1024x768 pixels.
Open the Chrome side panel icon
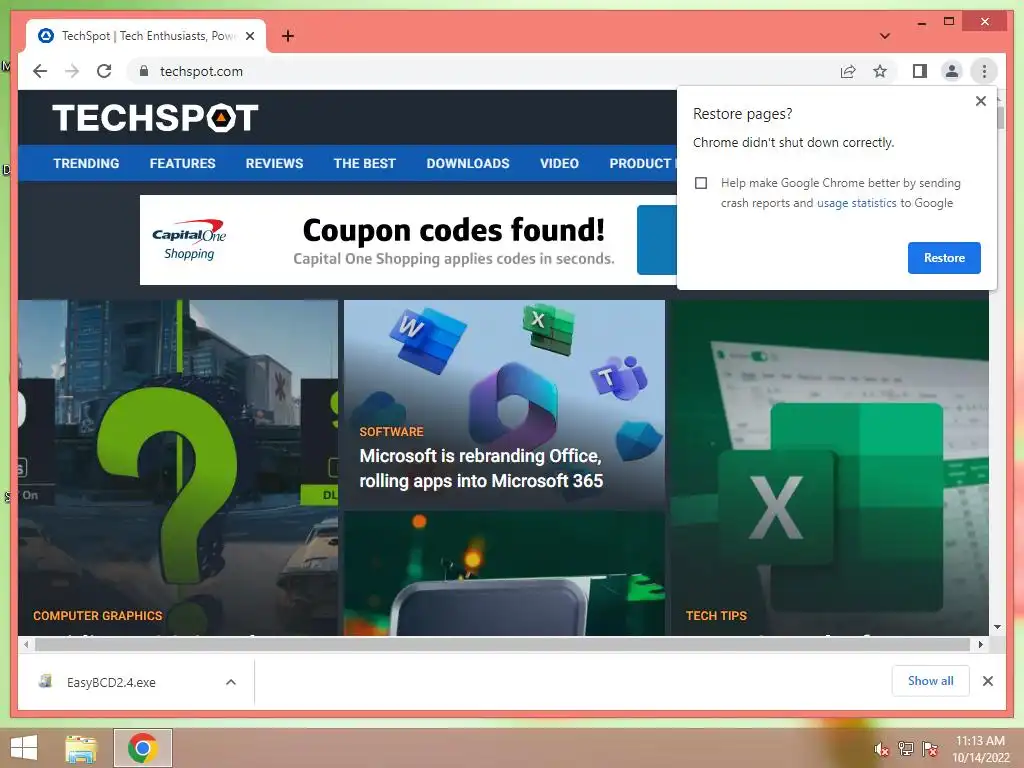(920, 71)
